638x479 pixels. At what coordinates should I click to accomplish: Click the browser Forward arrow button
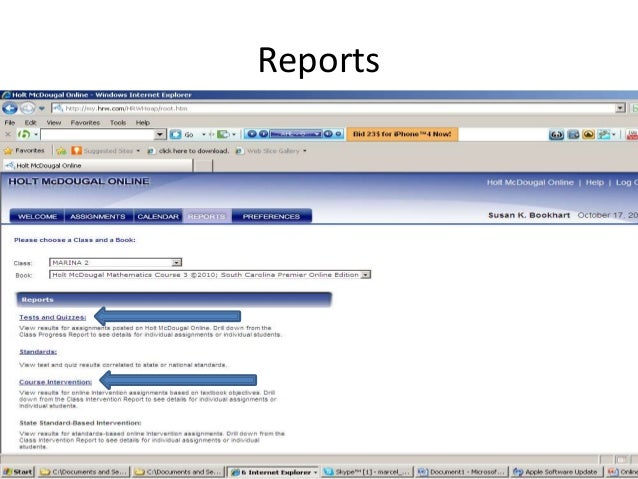pos(28,108)
